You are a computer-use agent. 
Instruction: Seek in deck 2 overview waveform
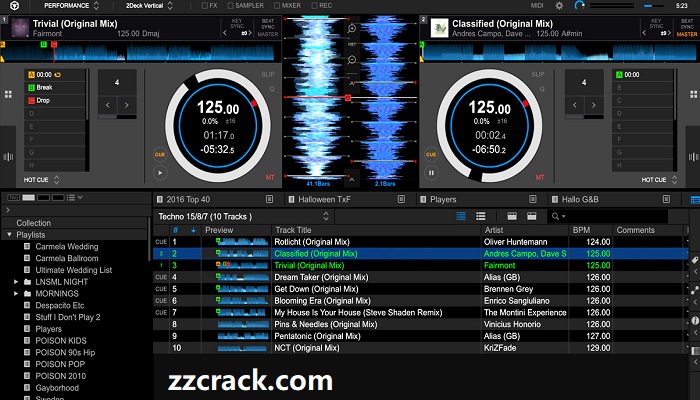(x=560, y=52)
